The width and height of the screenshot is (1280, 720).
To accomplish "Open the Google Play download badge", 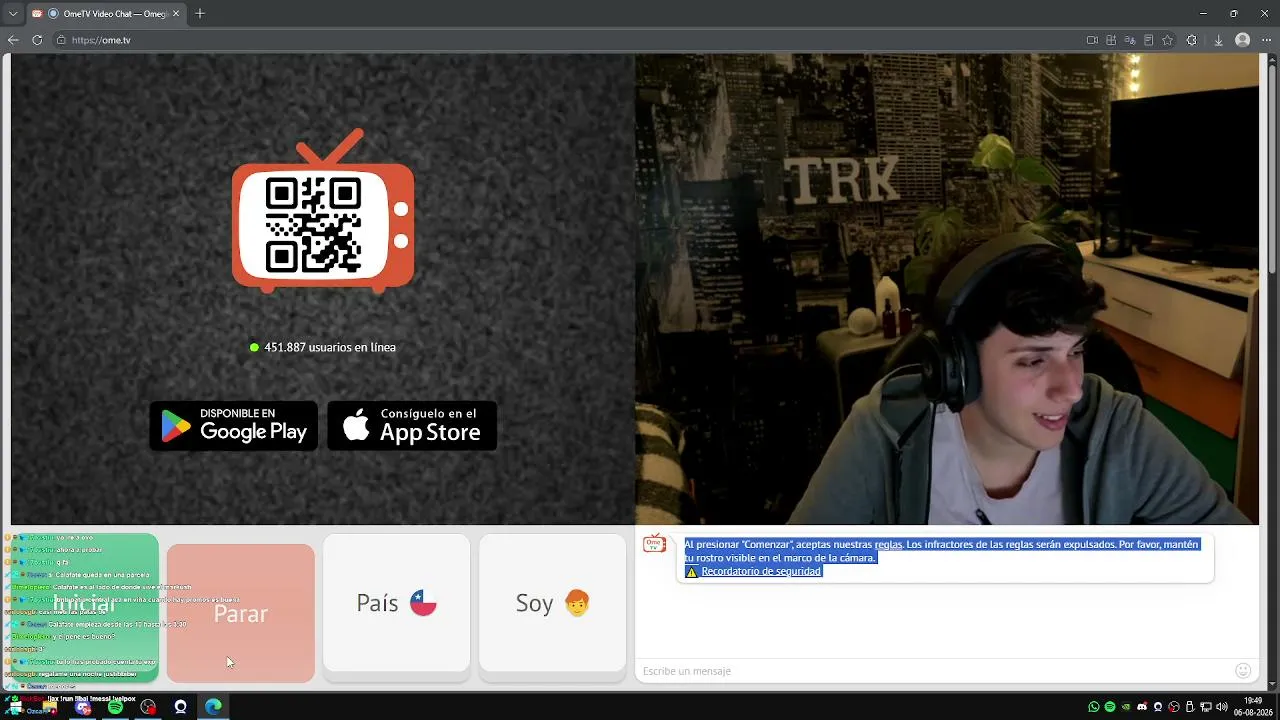I will coord(234,426).
